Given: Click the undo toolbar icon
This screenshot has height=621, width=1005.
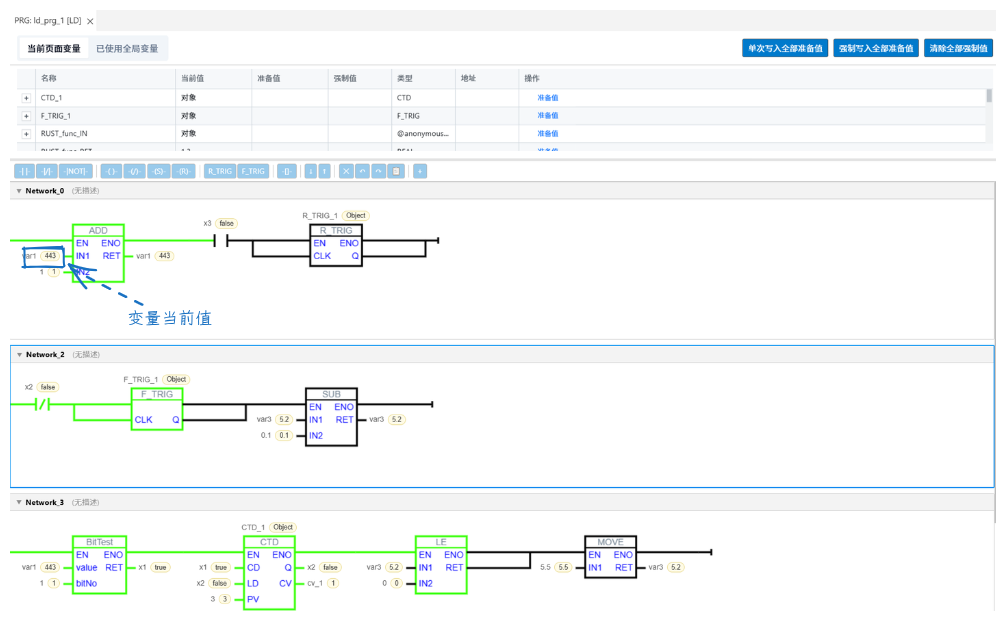Looking at the screenshot, I should pyautogui.click(x=363, y=171).
